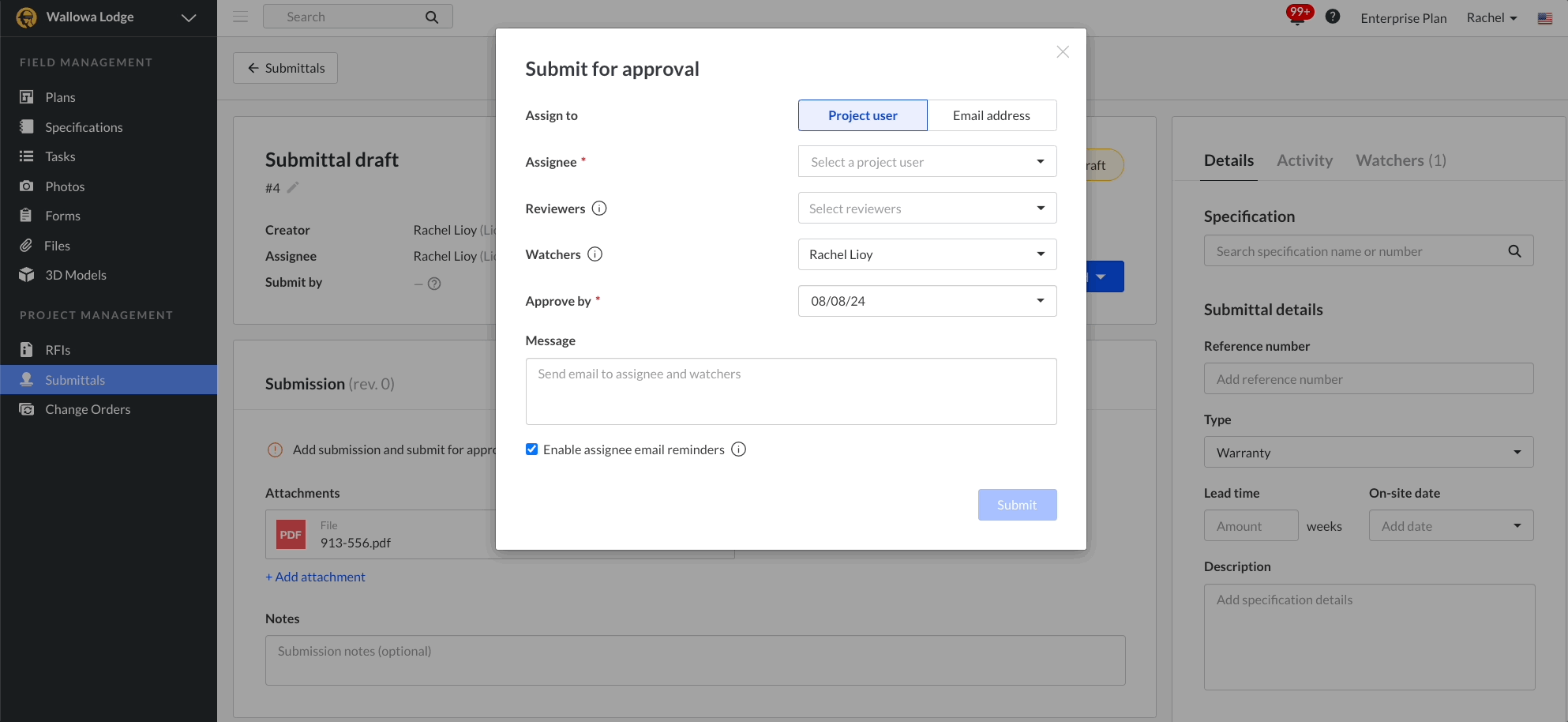Click the + Add attachment link

(x=315, y=577)
